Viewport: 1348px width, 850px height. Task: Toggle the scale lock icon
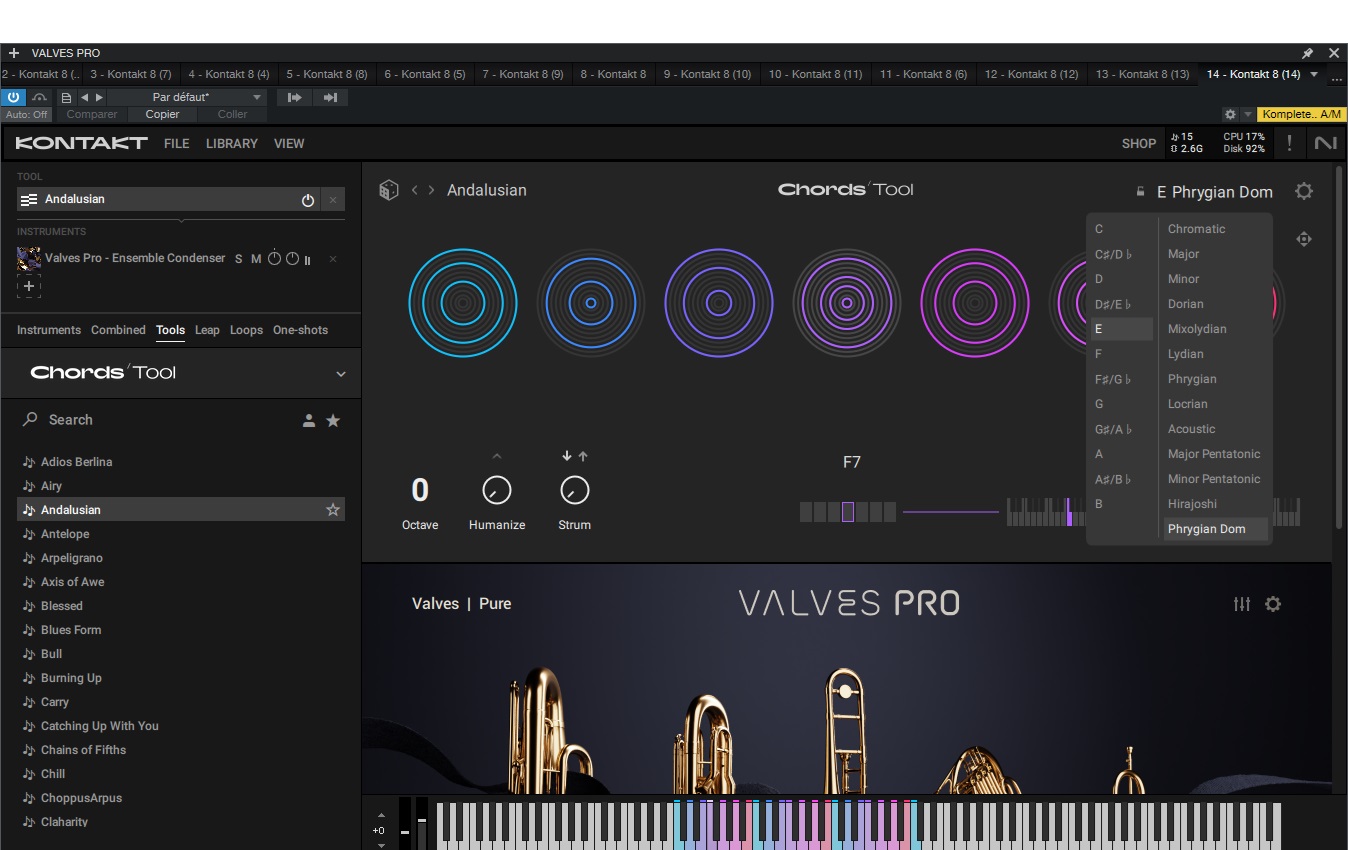[1140, 192]
